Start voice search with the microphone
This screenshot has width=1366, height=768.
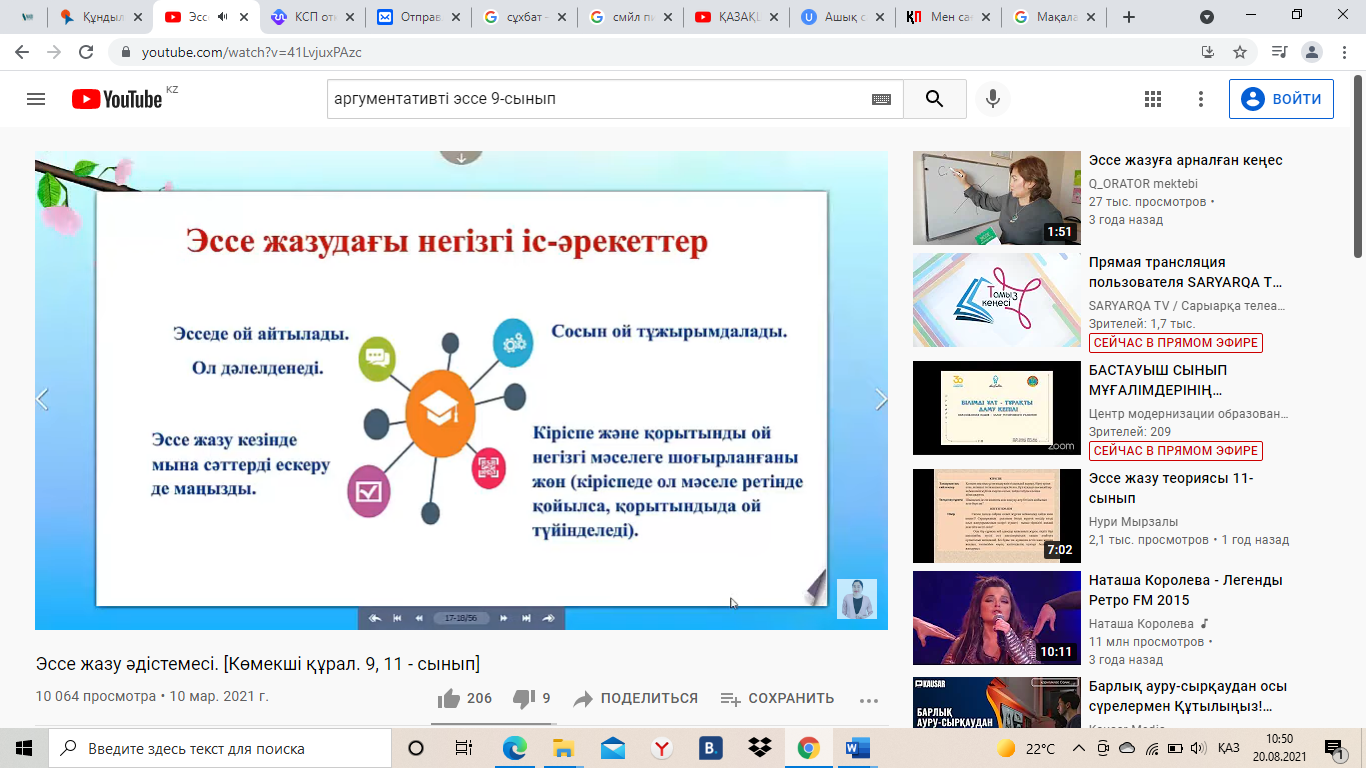tap(993, 99)
